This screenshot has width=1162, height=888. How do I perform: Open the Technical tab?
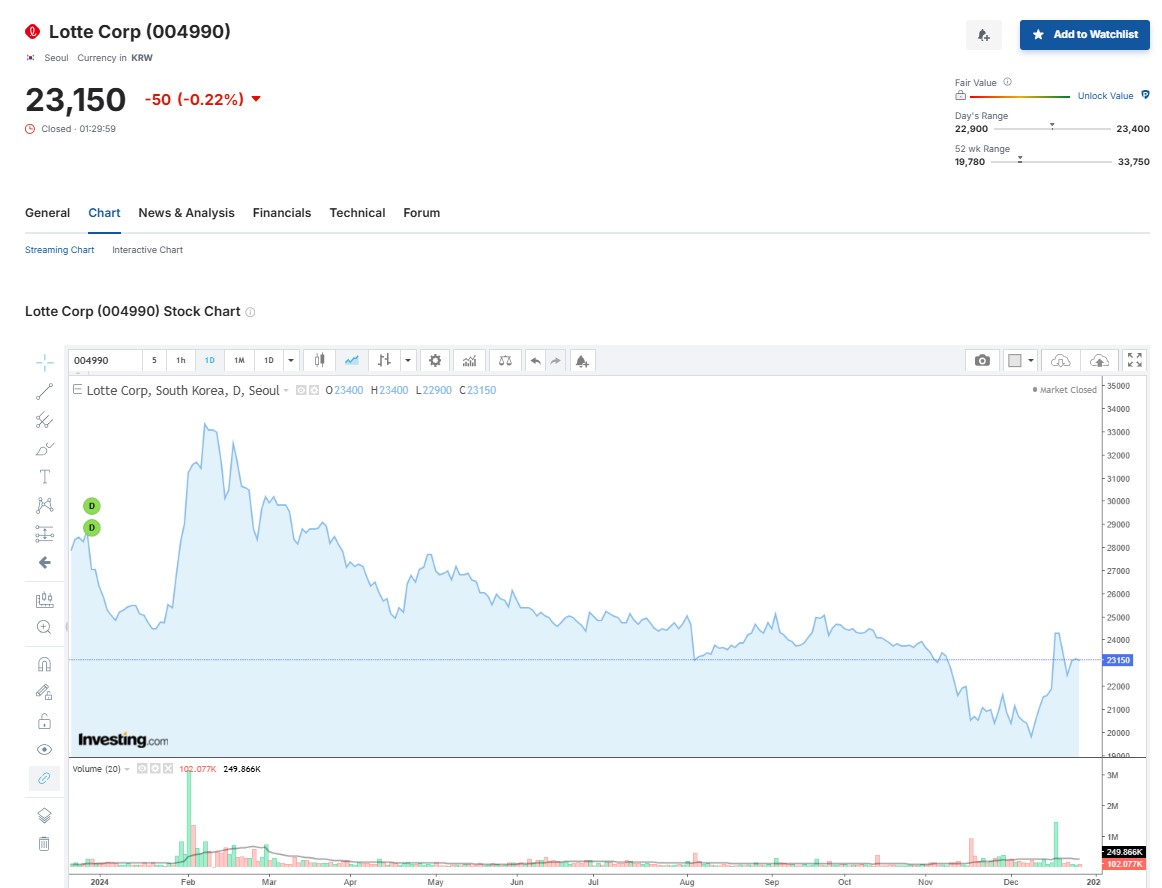(357, 213)
